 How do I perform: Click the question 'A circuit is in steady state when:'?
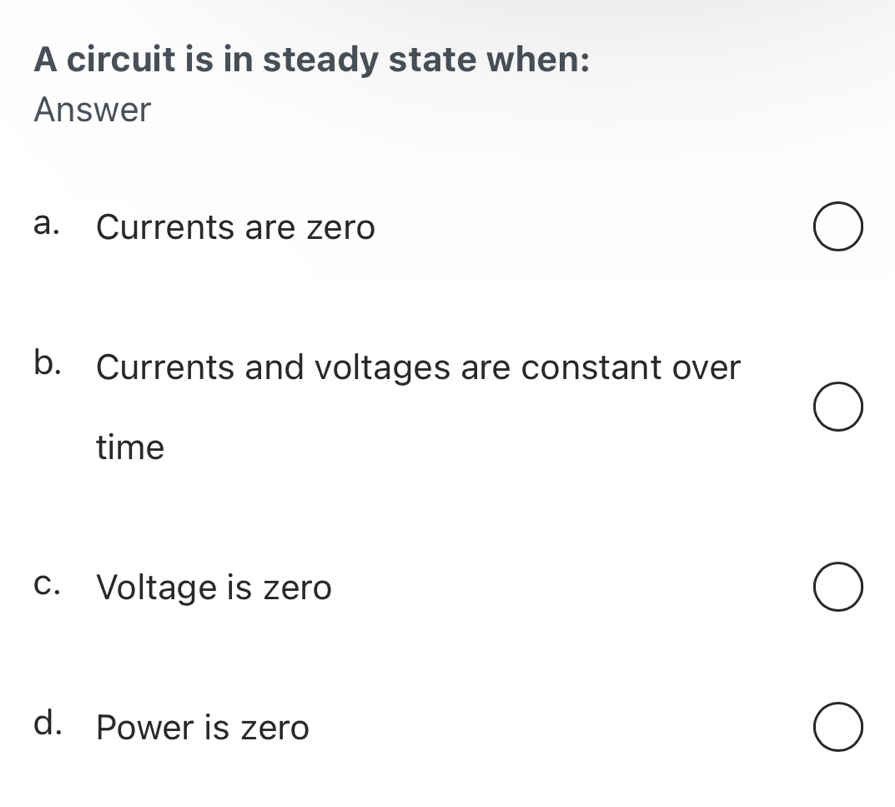[312, 59]
